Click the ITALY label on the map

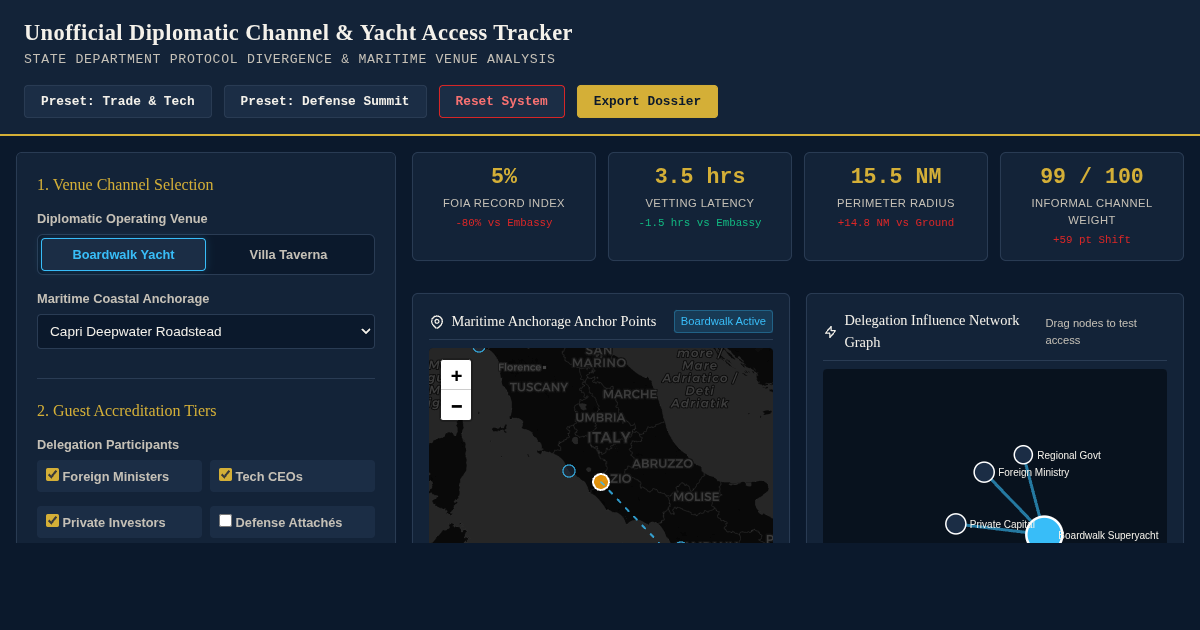click(x=609, y=438)
